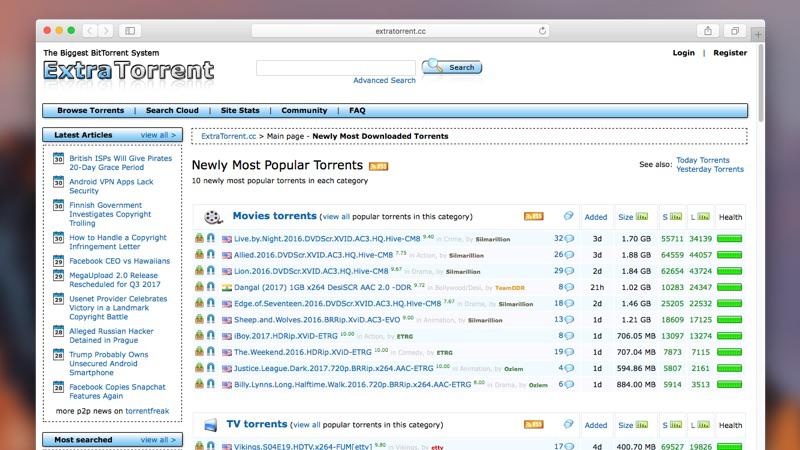The image size is (800, 450).
Task: Open Movies torrents category heading
Action: click(x=274, y=216)
